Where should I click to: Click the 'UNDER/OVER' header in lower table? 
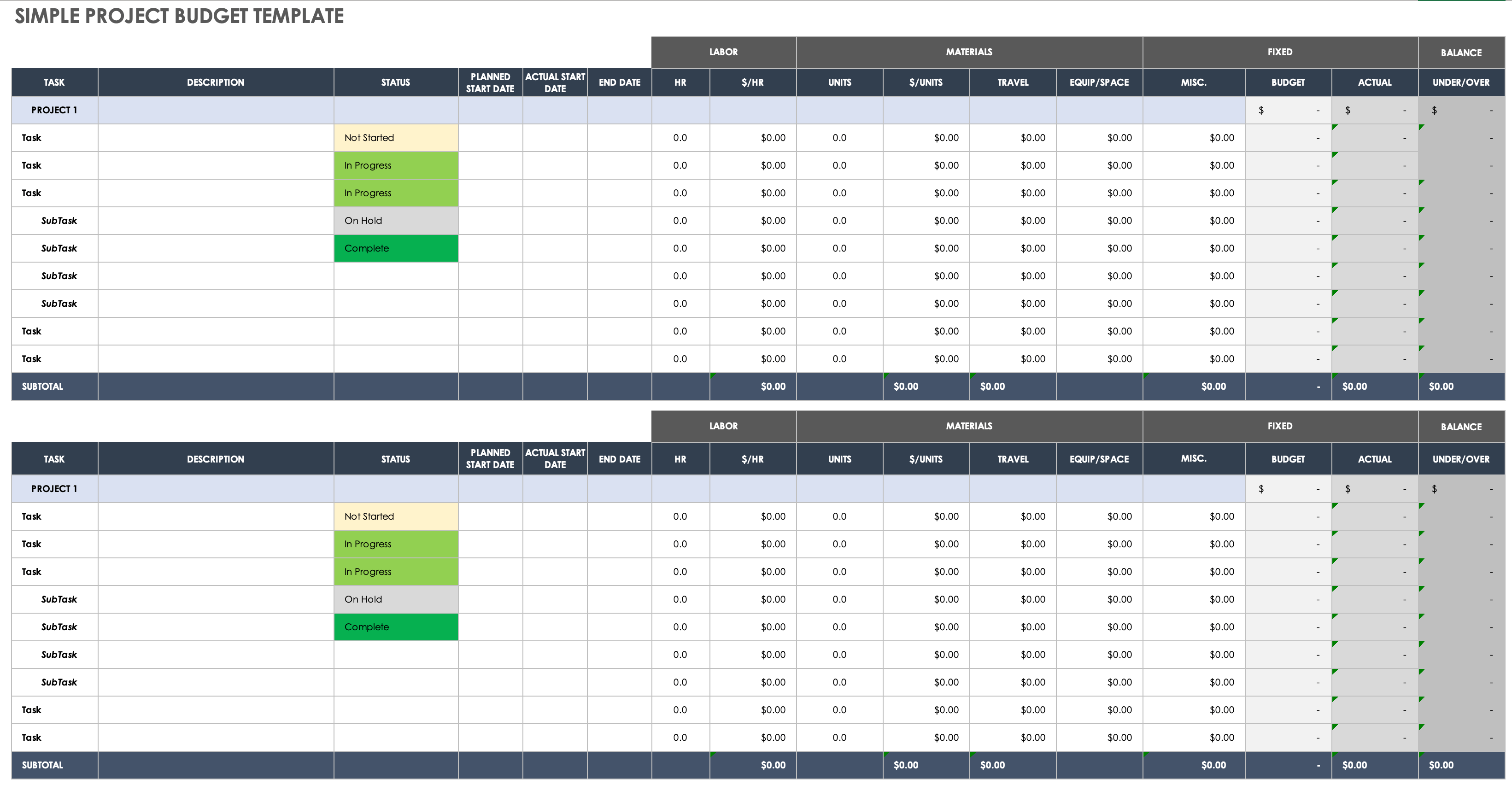click(x=1461, y=459)
